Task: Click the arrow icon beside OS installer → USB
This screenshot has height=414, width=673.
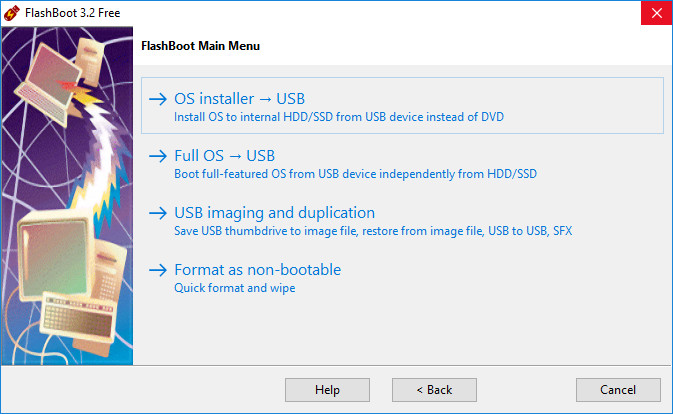Action: [x=158, y=99]
